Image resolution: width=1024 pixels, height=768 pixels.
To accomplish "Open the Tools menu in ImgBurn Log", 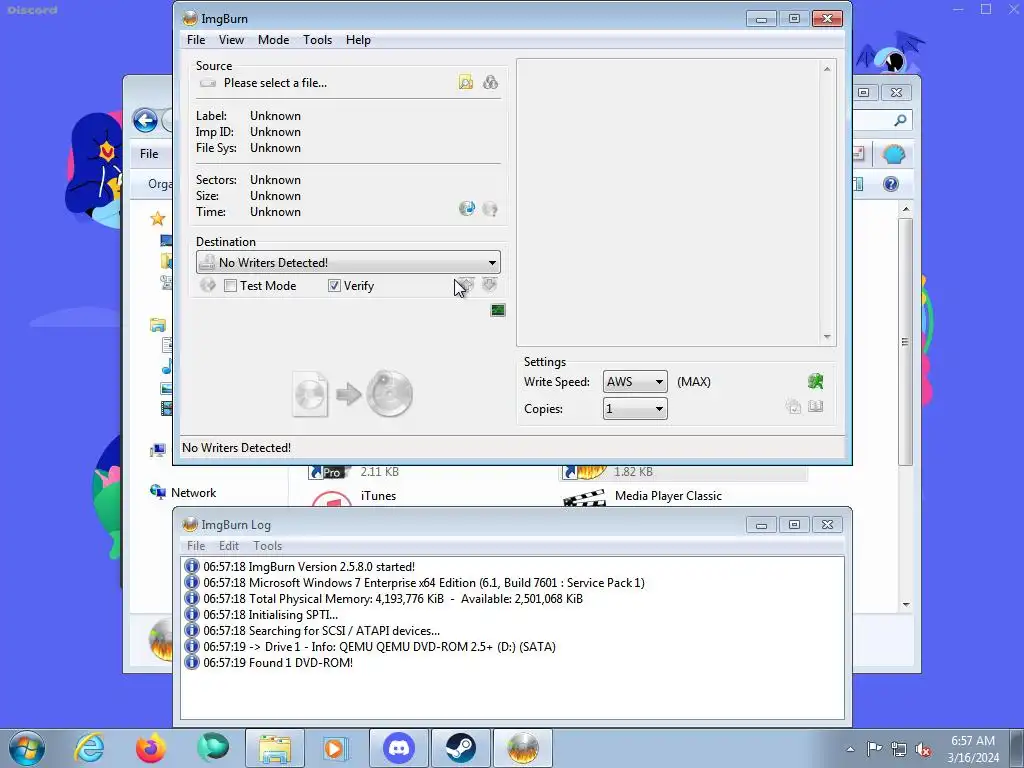I will [x=268, y=546].
